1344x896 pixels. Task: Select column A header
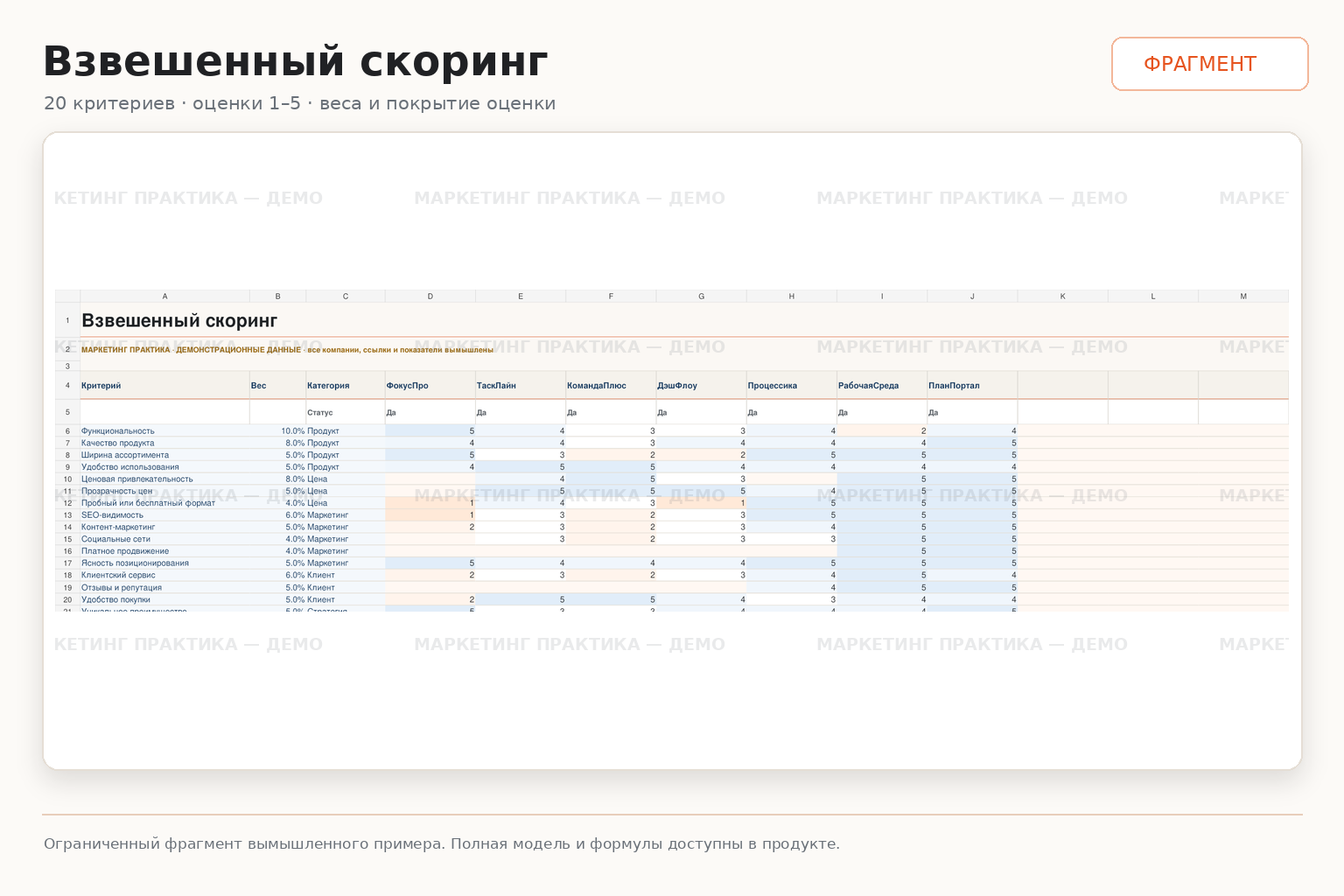coord(164,297)
